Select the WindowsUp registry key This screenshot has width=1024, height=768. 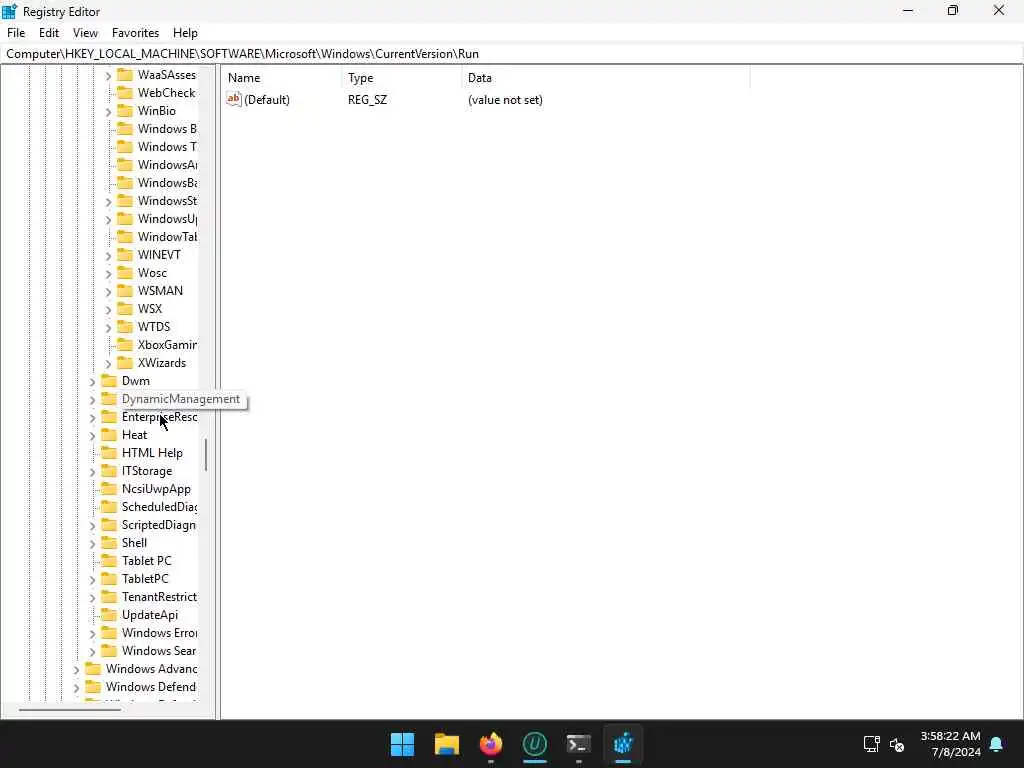[167, 219]
